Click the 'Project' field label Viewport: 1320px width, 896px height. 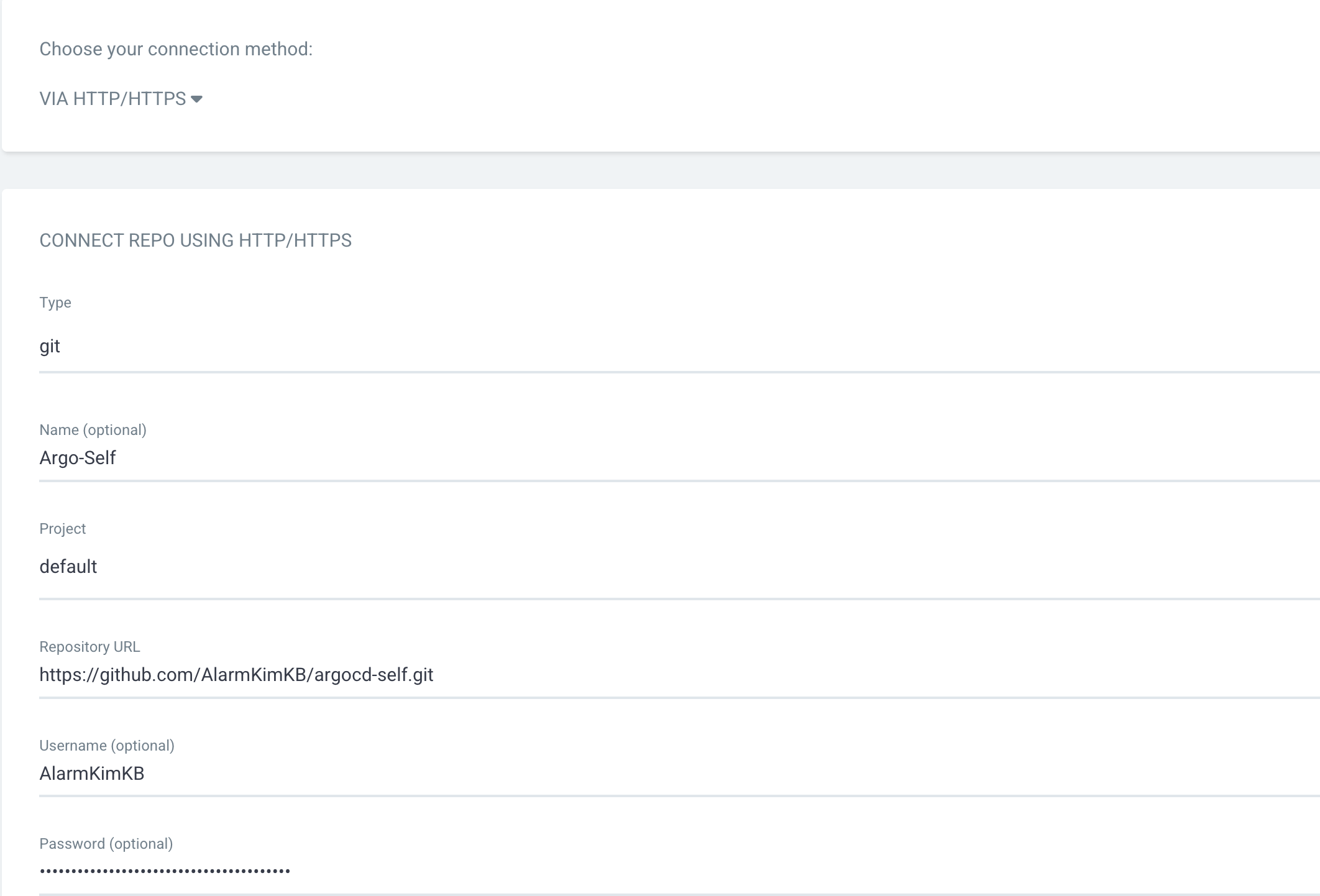click(62, 529)
